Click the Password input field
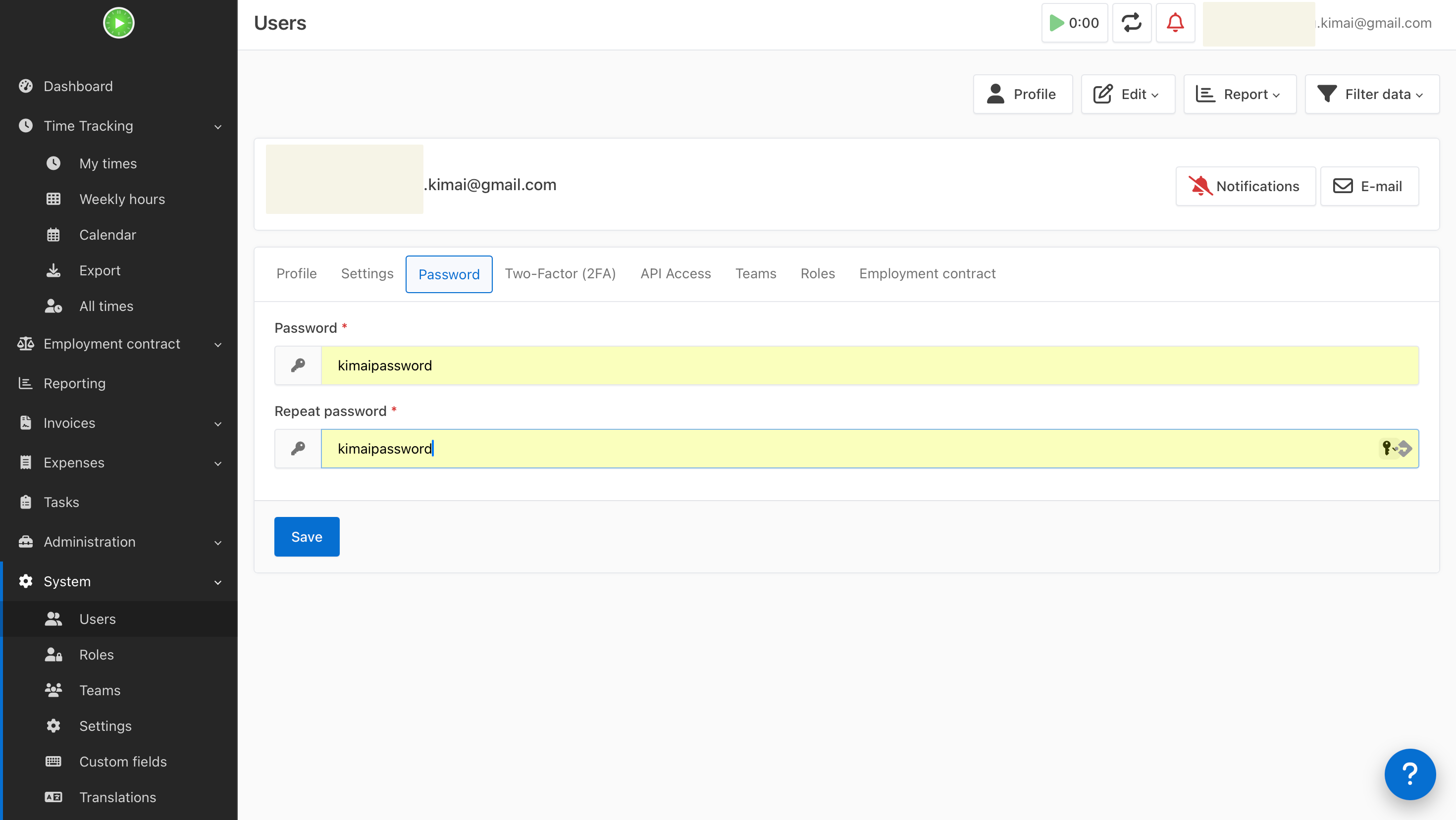Screen dimensions: 1456x820 (x=869, y=365)
